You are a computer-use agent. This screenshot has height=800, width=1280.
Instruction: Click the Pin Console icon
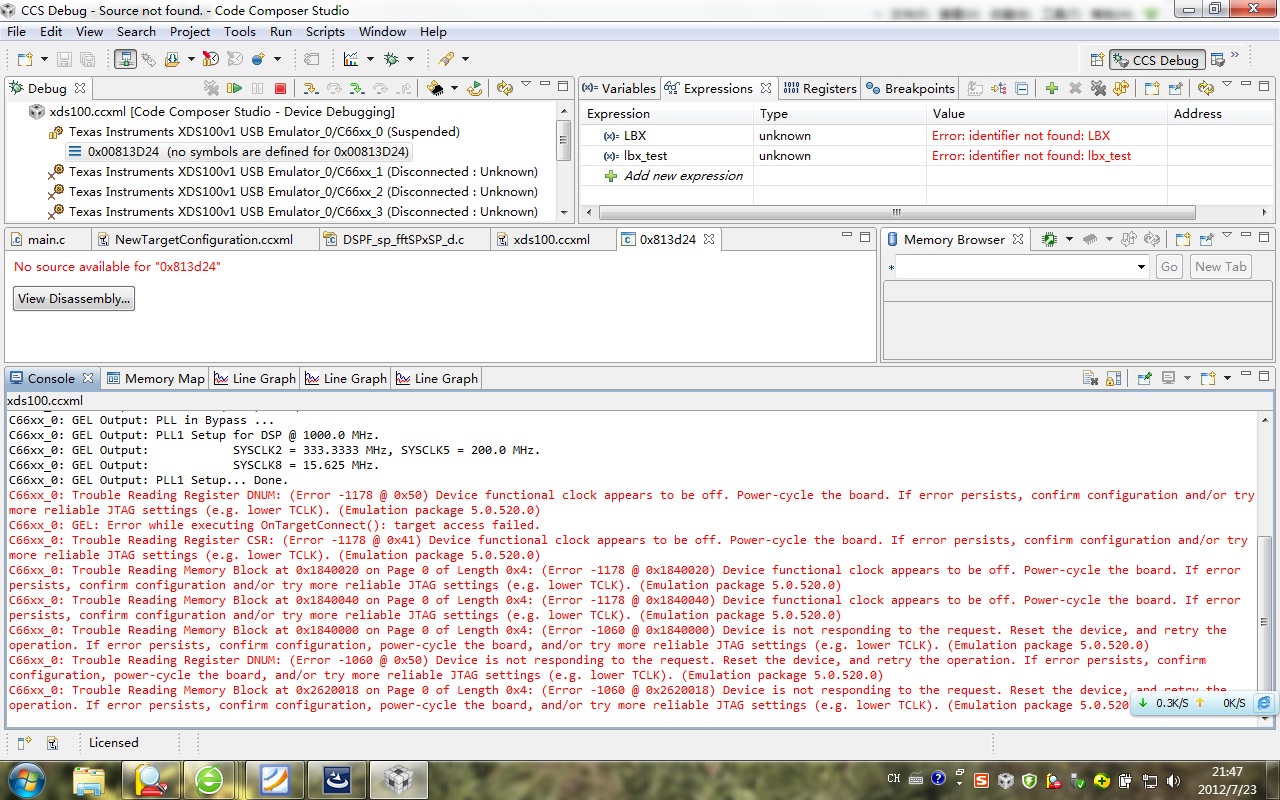click(1145, 378)
